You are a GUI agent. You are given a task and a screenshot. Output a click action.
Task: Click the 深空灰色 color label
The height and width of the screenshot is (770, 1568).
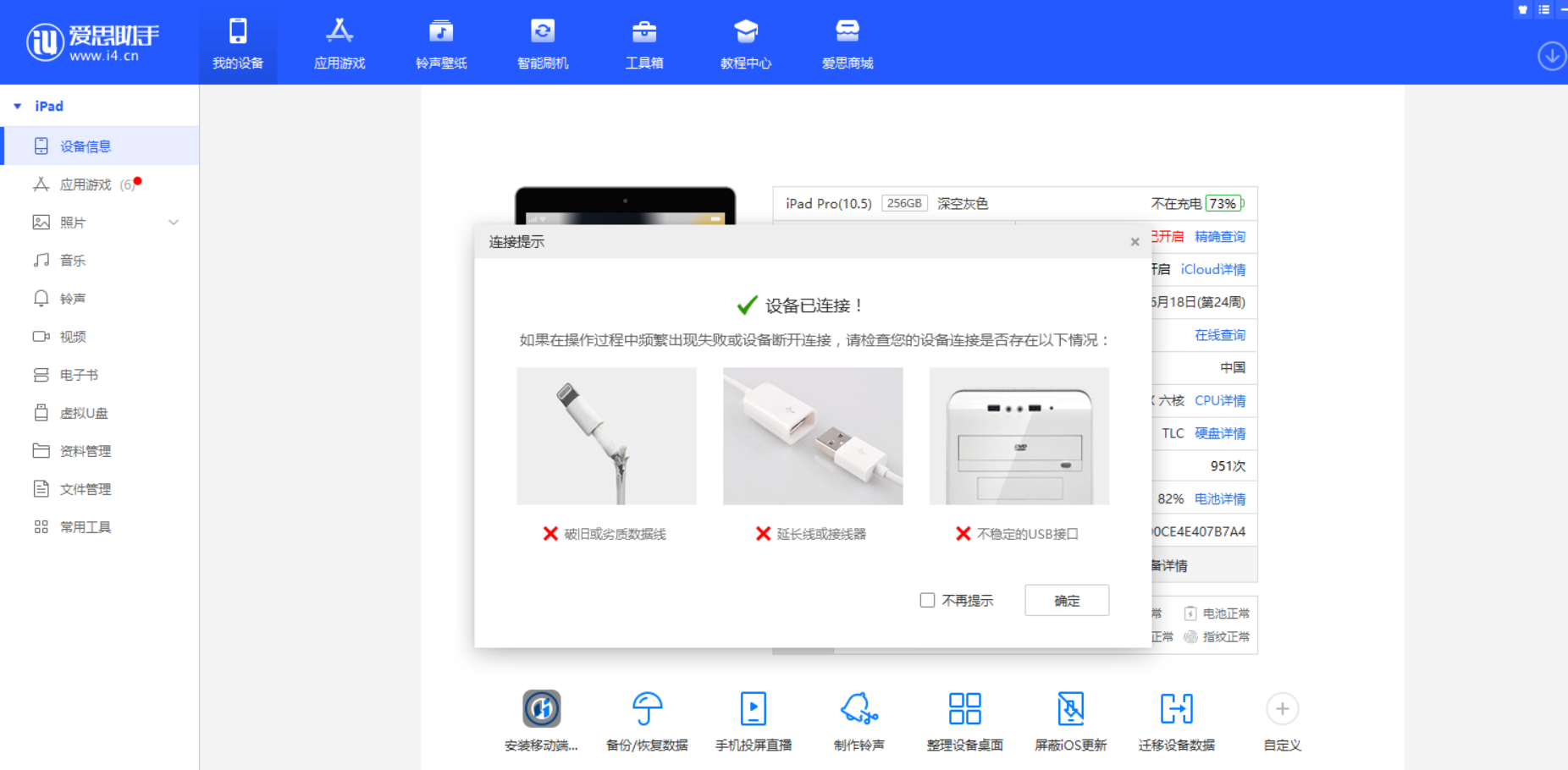963,204
